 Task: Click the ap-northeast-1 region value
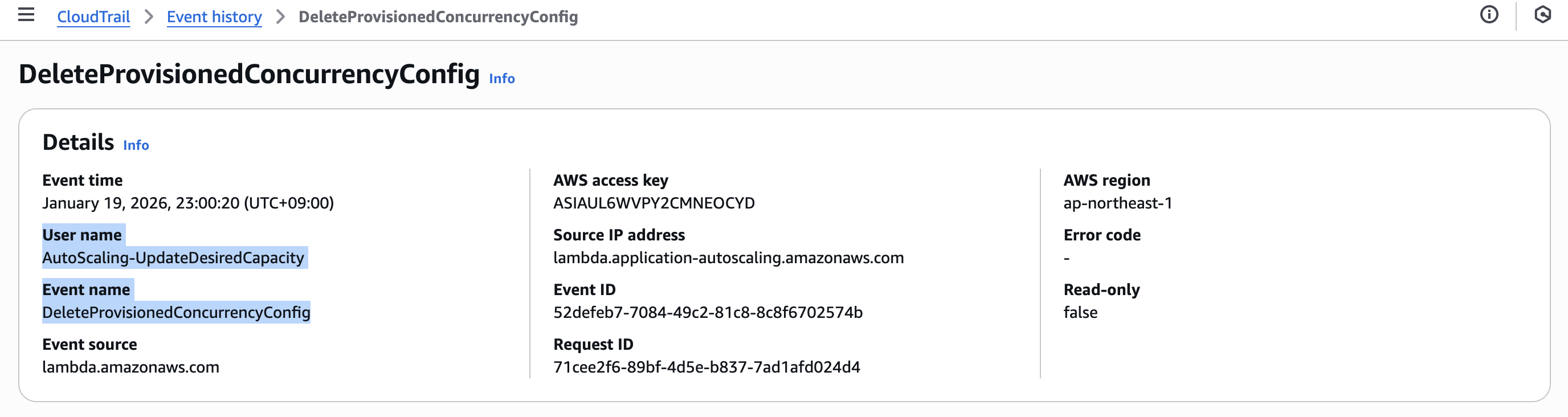(x=1117, y=203)
